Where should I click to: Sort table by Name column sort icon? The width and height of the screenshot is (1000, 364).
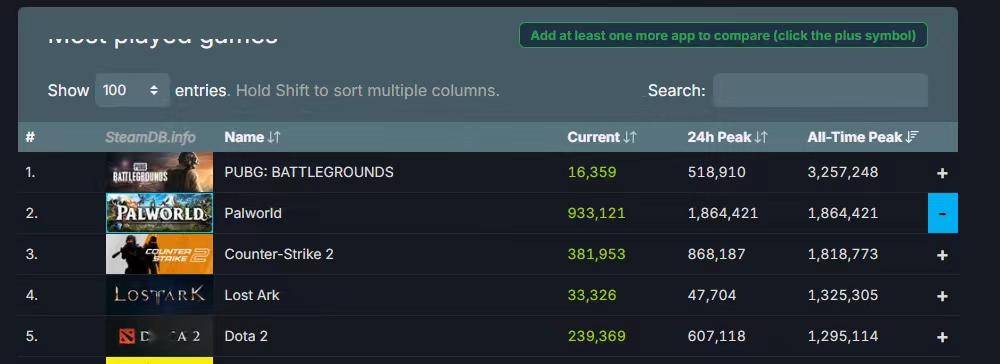pyautogui.click(x=274, y=137)
